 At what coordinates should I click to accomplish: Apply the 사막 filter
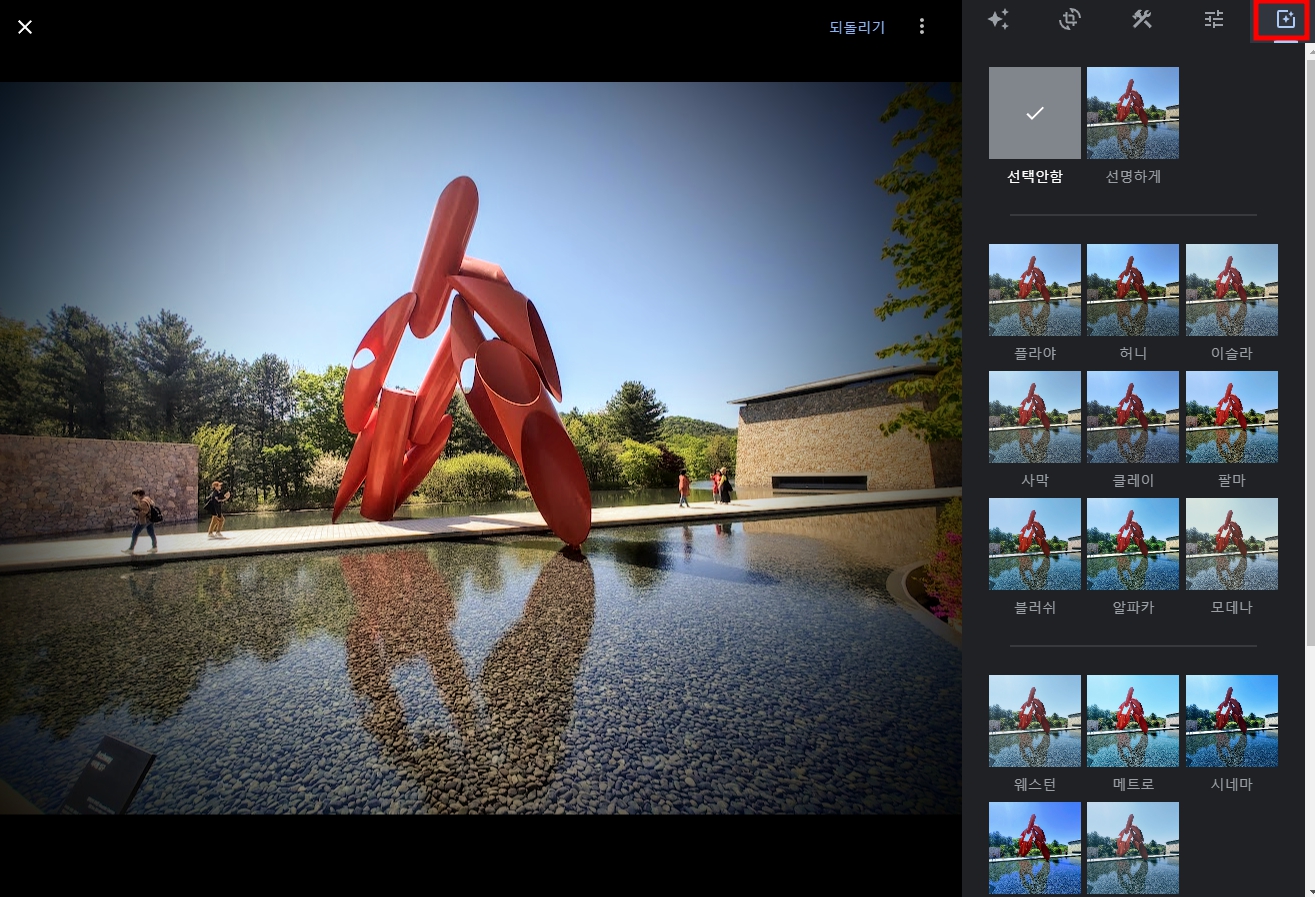pos(1035,417)
